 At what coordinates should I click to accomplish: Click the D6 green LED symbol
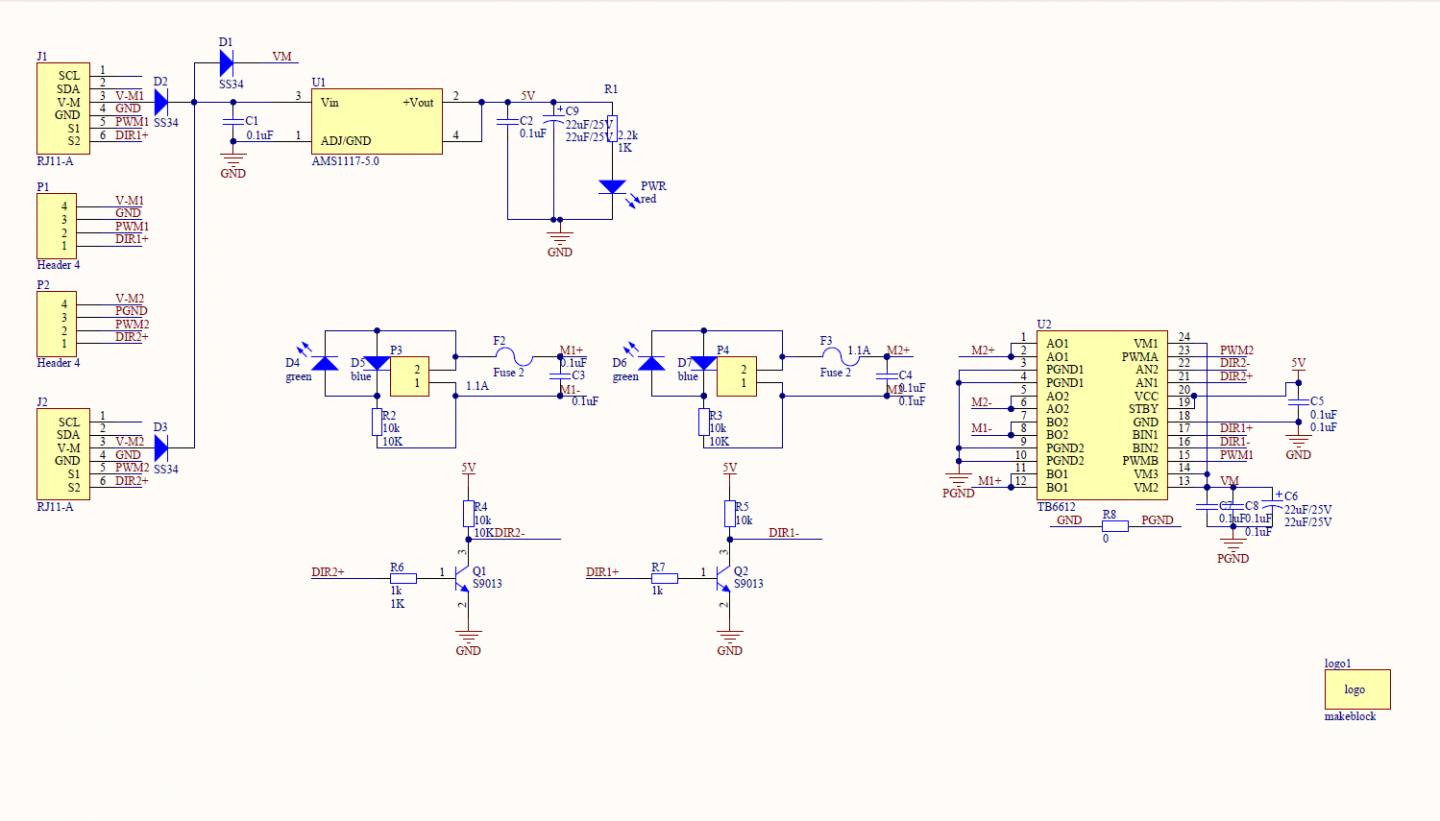652,363
